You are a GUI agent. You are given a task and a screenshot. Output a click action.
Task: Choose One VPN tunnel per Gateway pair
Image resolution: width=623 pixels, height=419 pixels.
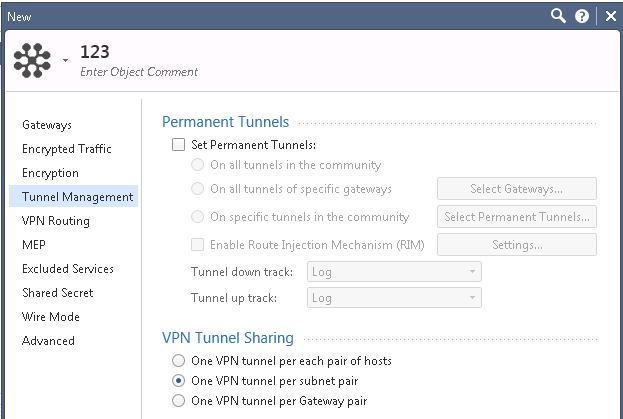point(178,401)
